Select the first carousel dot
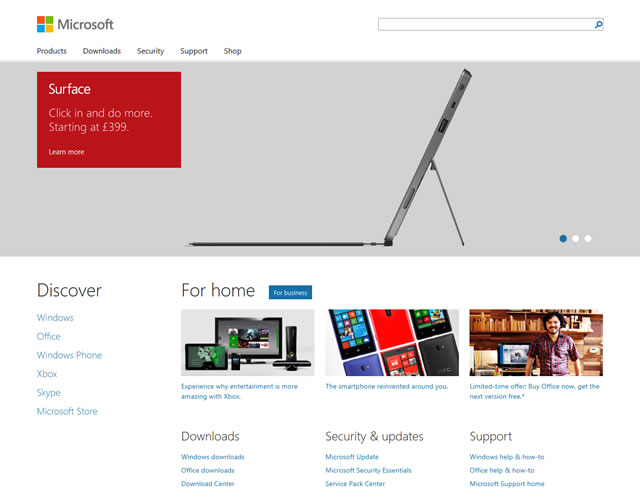640x500 pixels. point(563,238)
